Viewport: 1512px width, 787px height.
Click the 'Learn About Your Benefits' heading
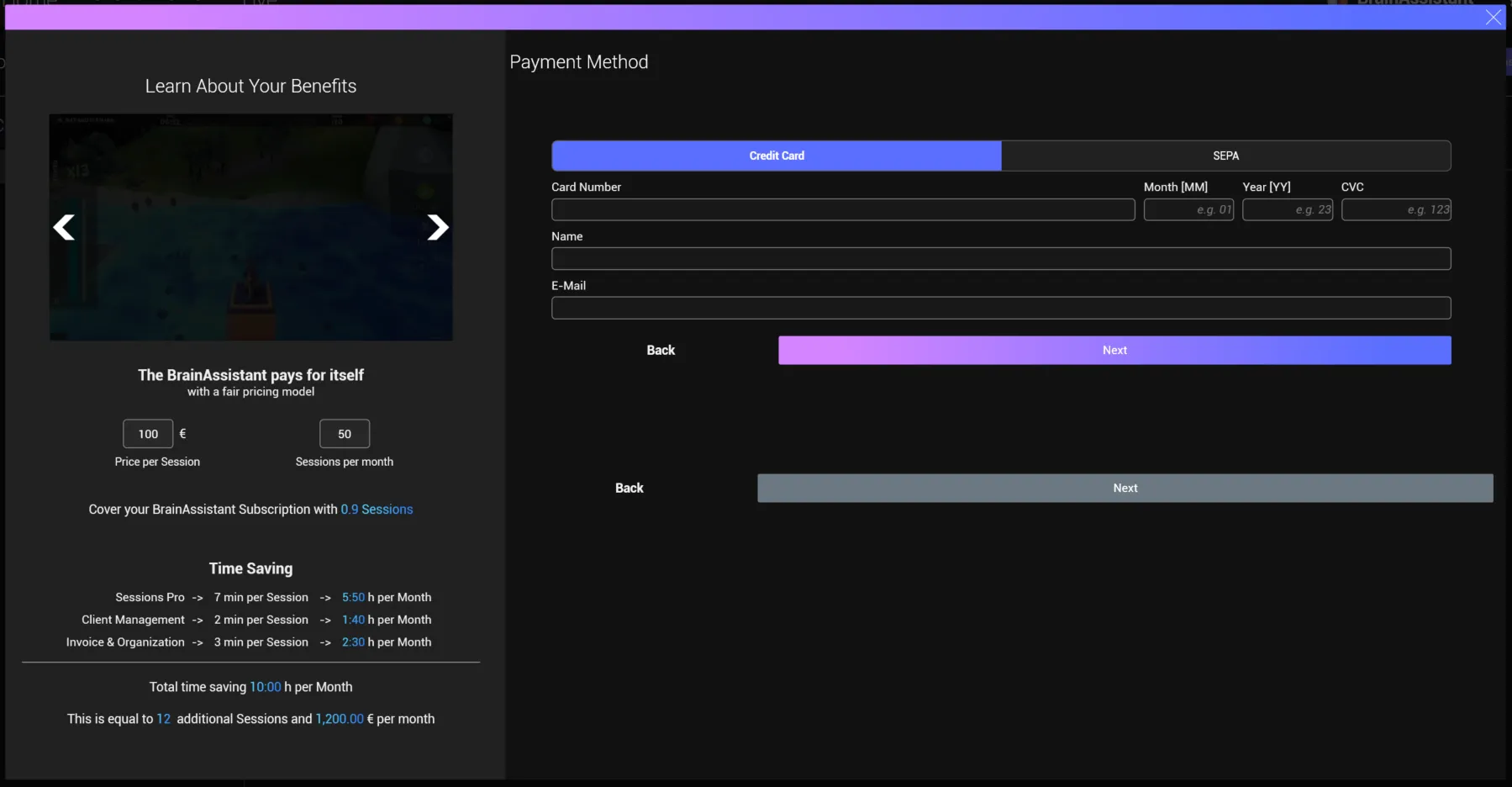tap(250, 86)
